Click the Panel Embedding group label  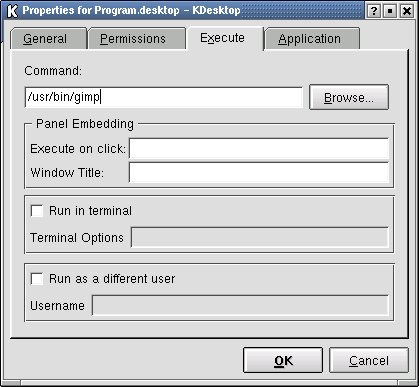[x=85, y=124]
